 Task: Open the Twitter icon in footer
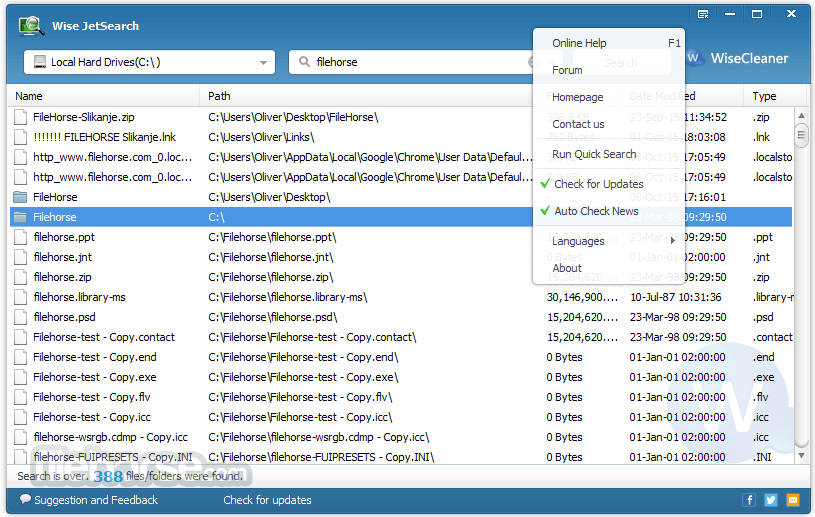tap(771, 500)
